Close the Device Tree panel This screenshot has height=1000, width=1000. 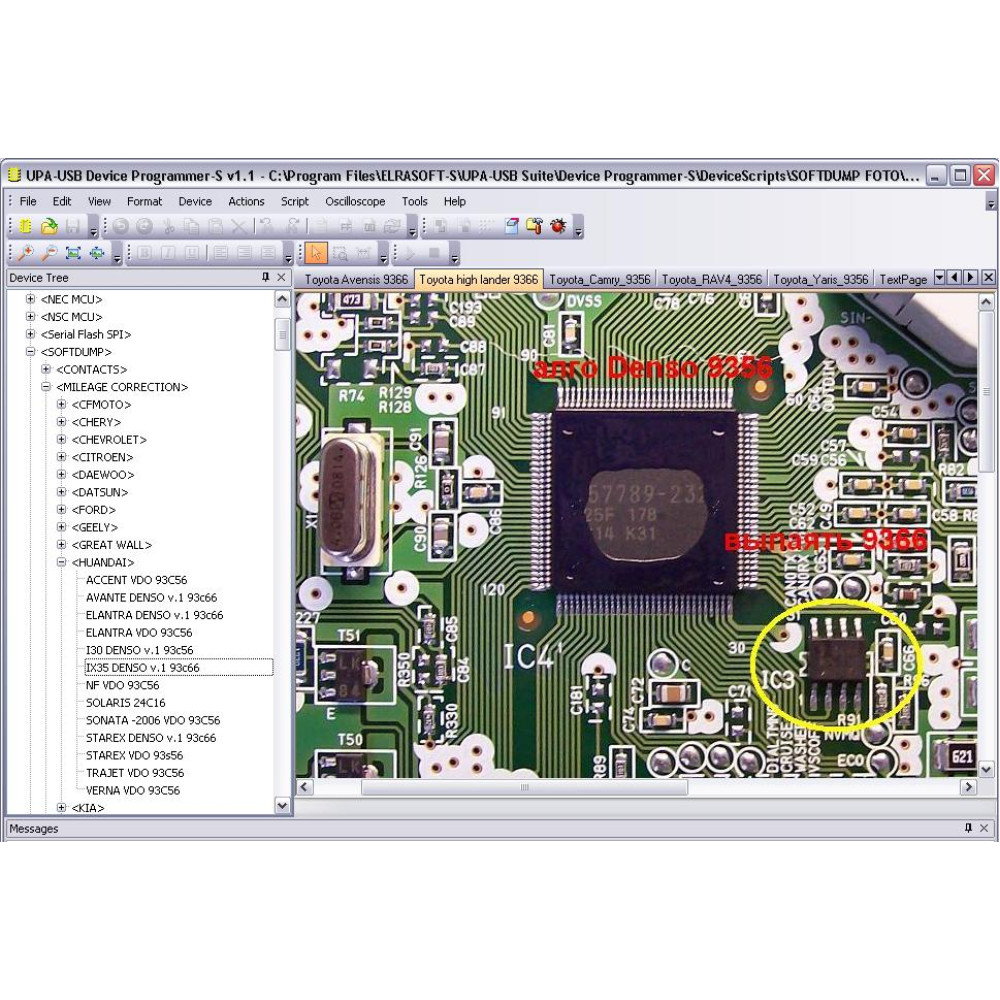point(281,277)
